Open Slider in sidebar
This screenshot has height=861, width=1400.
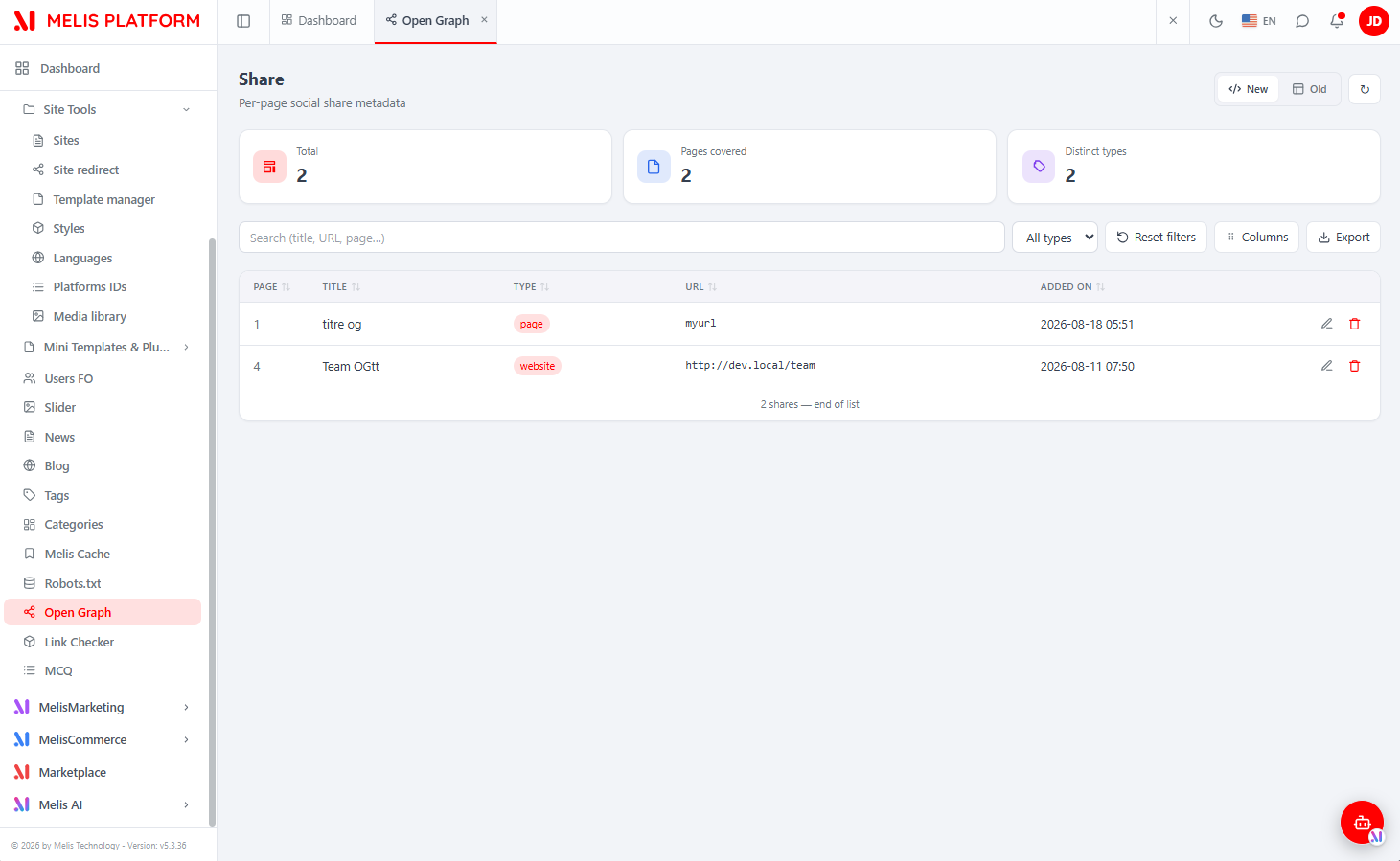pyautogui.click(x=60, y=407)
